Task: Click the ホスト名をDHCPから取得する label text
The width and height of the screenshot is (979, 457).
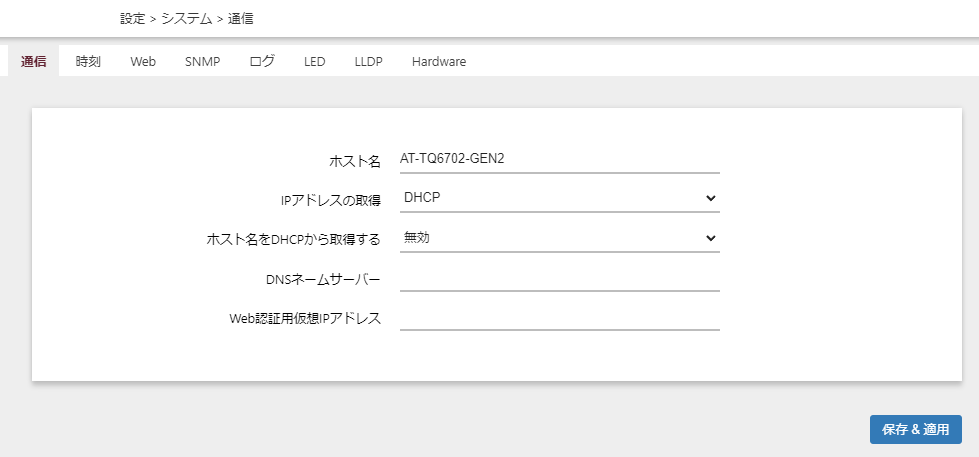Action: coord(293,239)
